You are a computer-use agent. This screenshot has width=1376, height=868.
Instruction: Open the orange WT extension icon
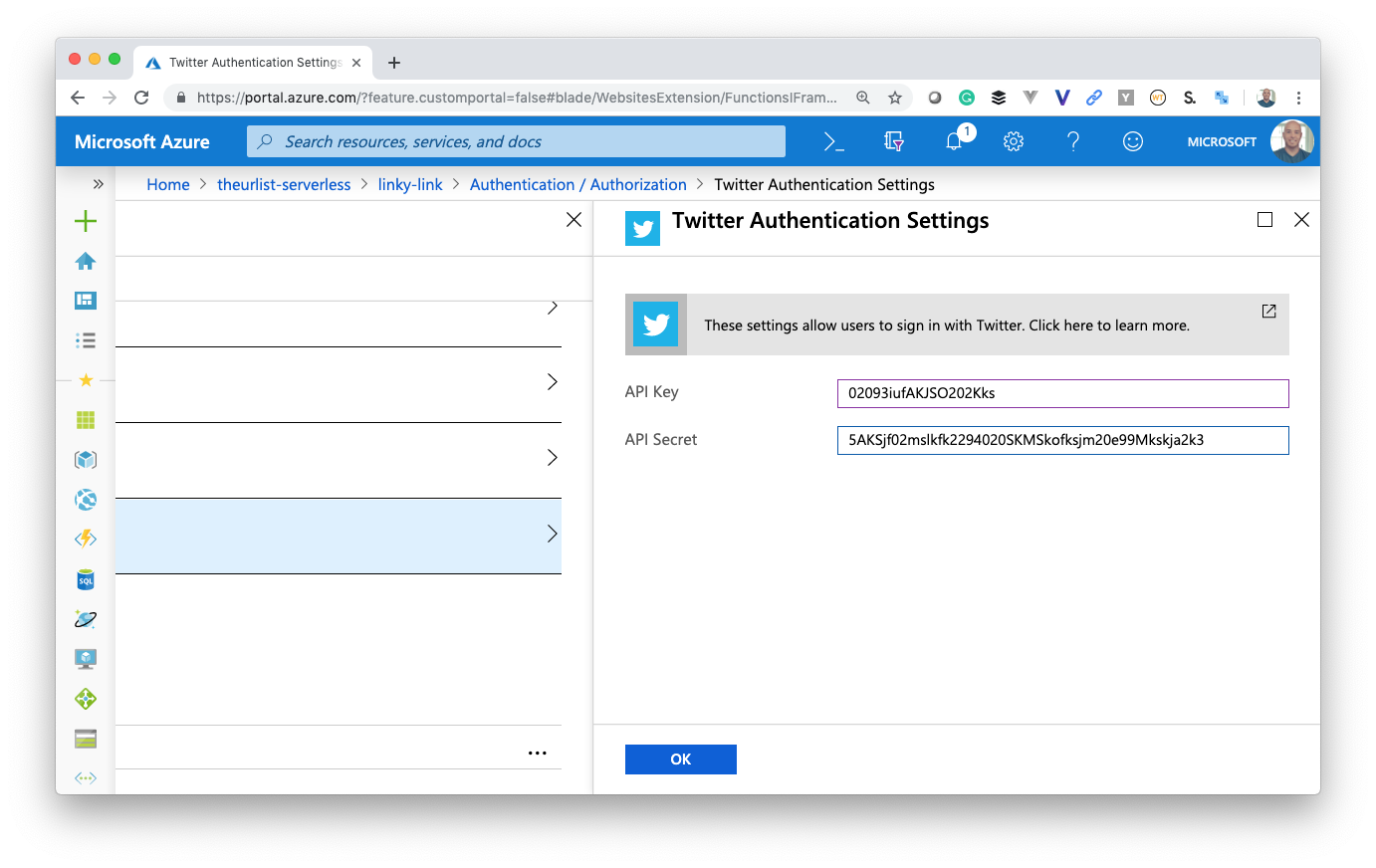coord(1158,98)
